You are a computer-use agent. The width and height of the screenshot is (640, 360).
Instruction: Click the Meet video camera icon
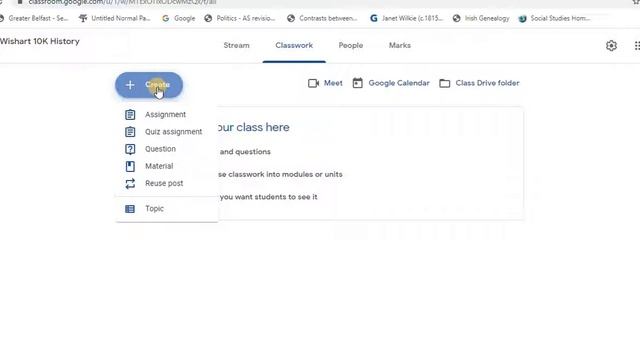(313, 83)
